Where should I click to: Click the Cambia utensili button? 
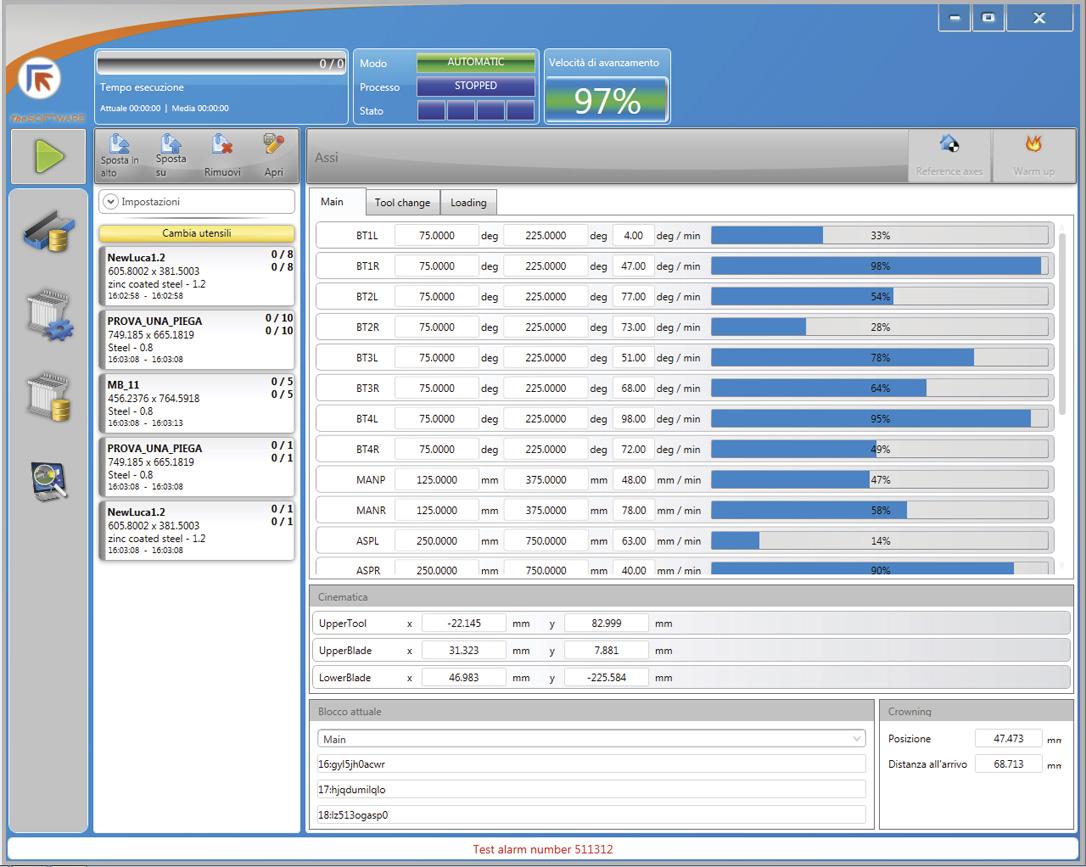196,233
